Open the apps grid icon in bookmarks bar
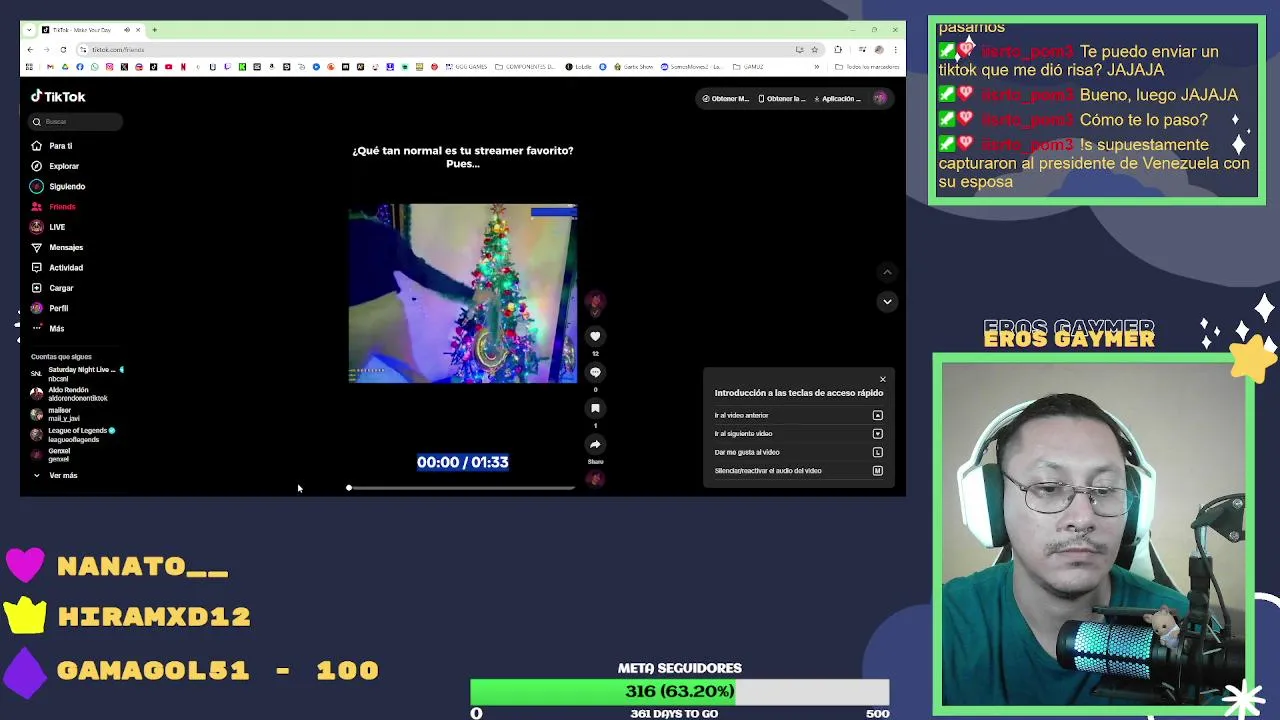The width and height of the screenshot is (1280, 720). (29, 67)
